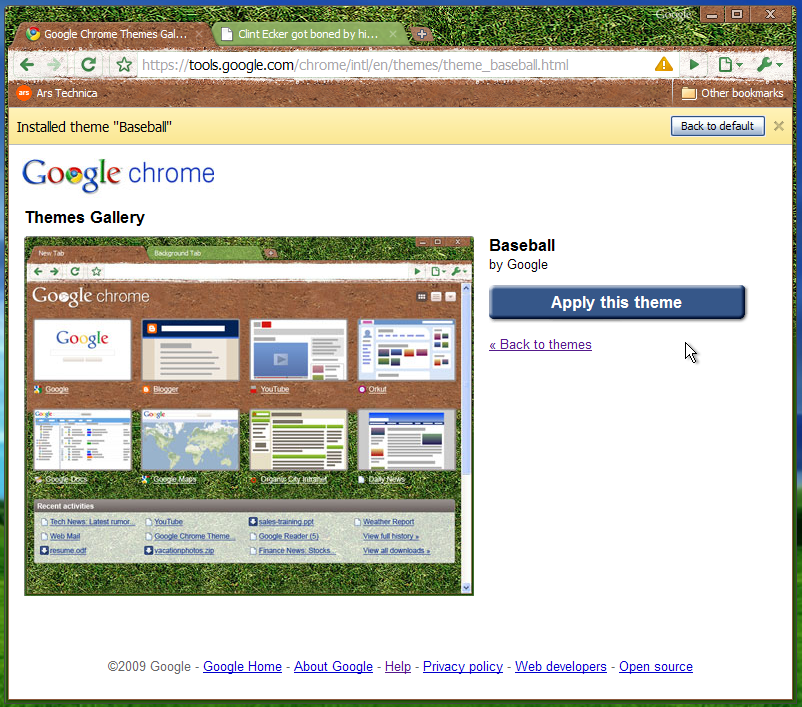Open the Help footer link
Image resolution: width=802 pixels, height=707 pixels.
tap(398, 667)
